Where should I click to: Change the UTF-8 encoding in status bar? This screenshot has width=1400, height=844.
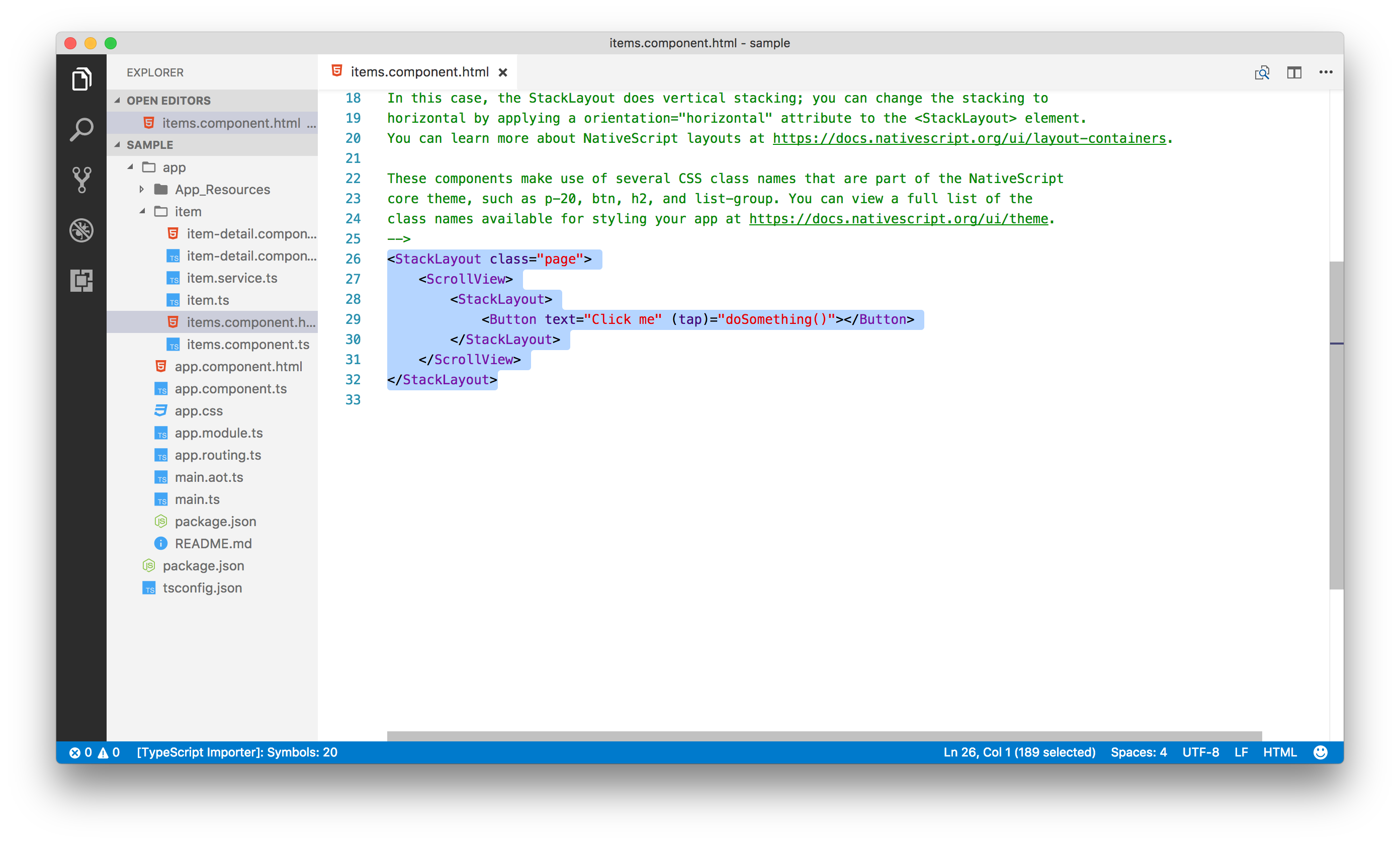point(1200,752)
